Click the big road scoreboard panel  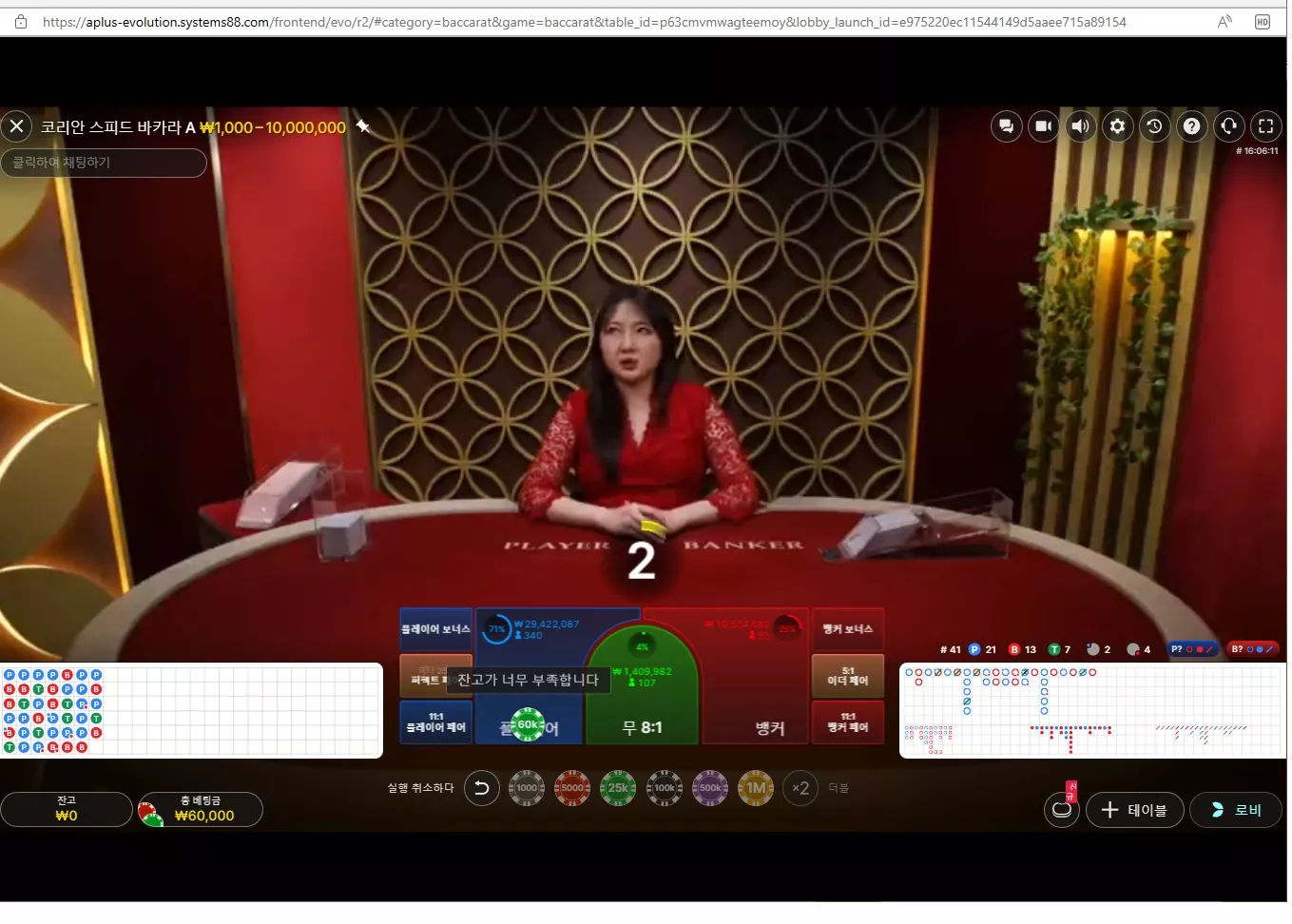pyautogui.click(x=1092, y=711)
